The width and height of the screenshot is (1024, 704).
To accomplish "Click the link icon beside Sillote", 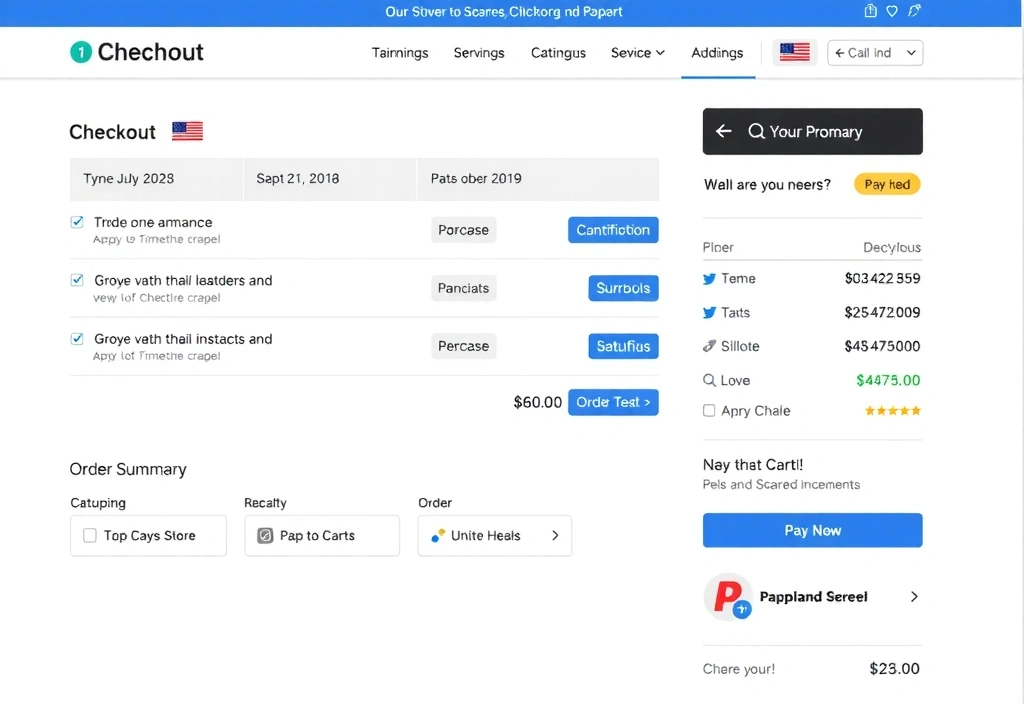I will tap(709, 346).
